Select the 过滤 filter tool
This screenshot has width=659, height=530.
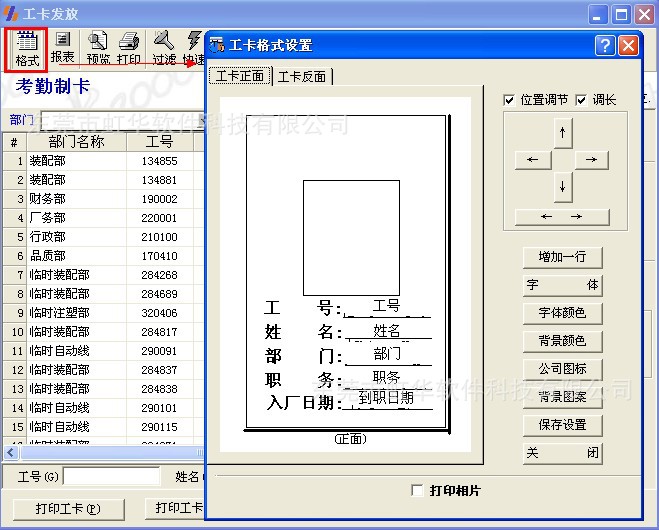click(164, 47)
